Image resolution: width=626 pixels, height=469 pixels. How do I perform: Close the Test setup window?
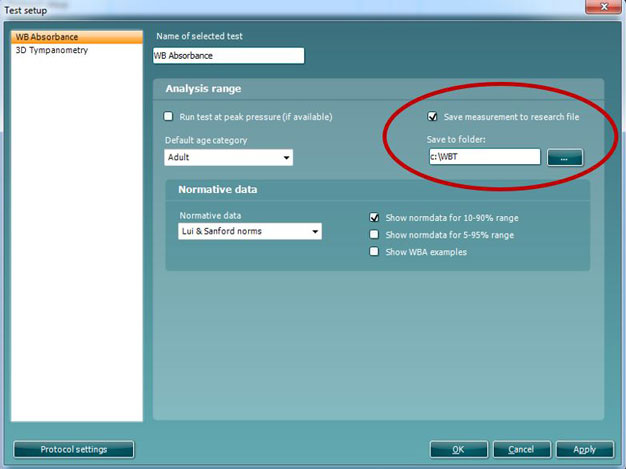click(x=605, y=7)
